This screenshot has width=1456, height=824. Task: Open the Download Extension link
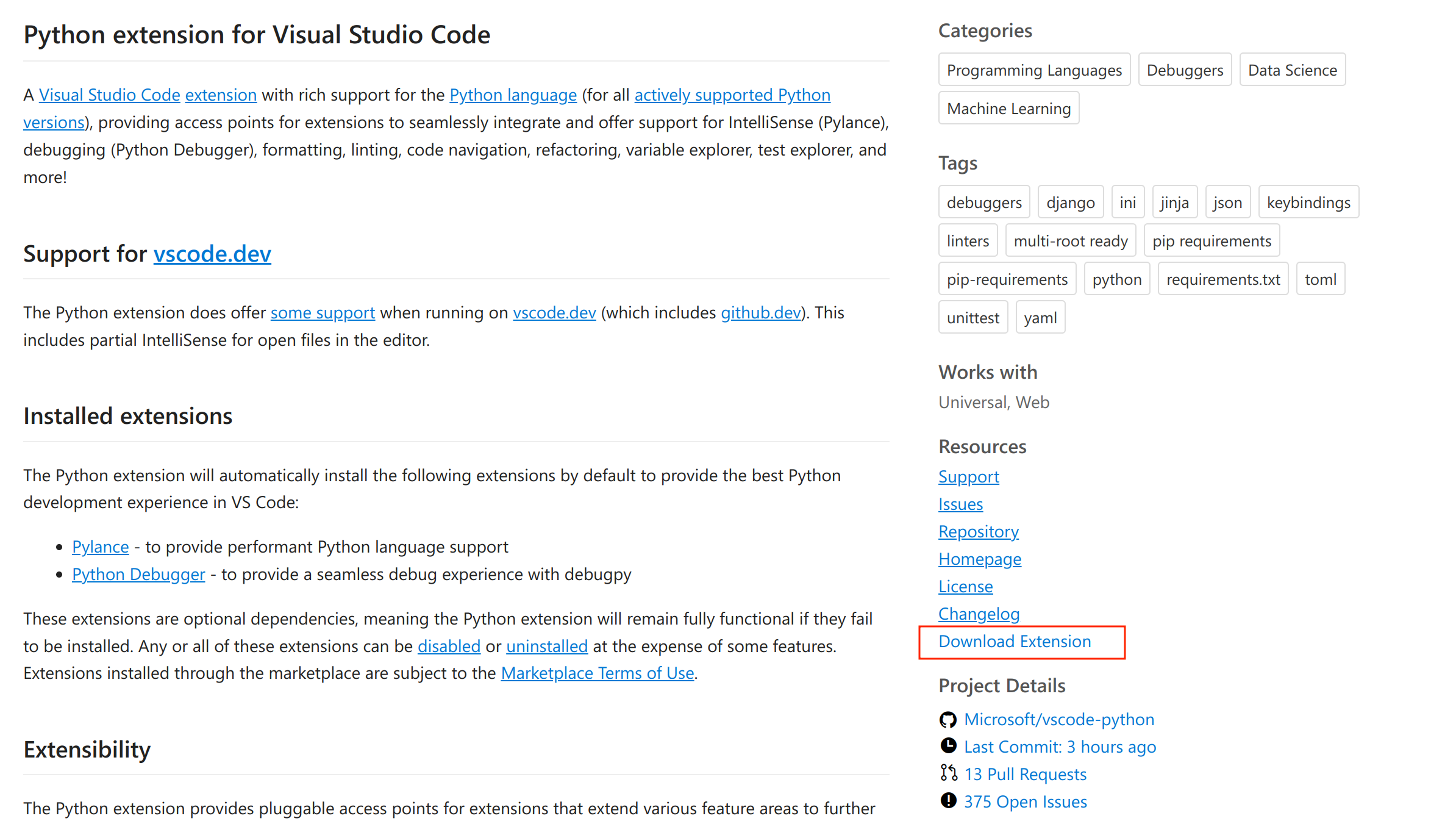pyautogui.click(x=1015, y=642)
